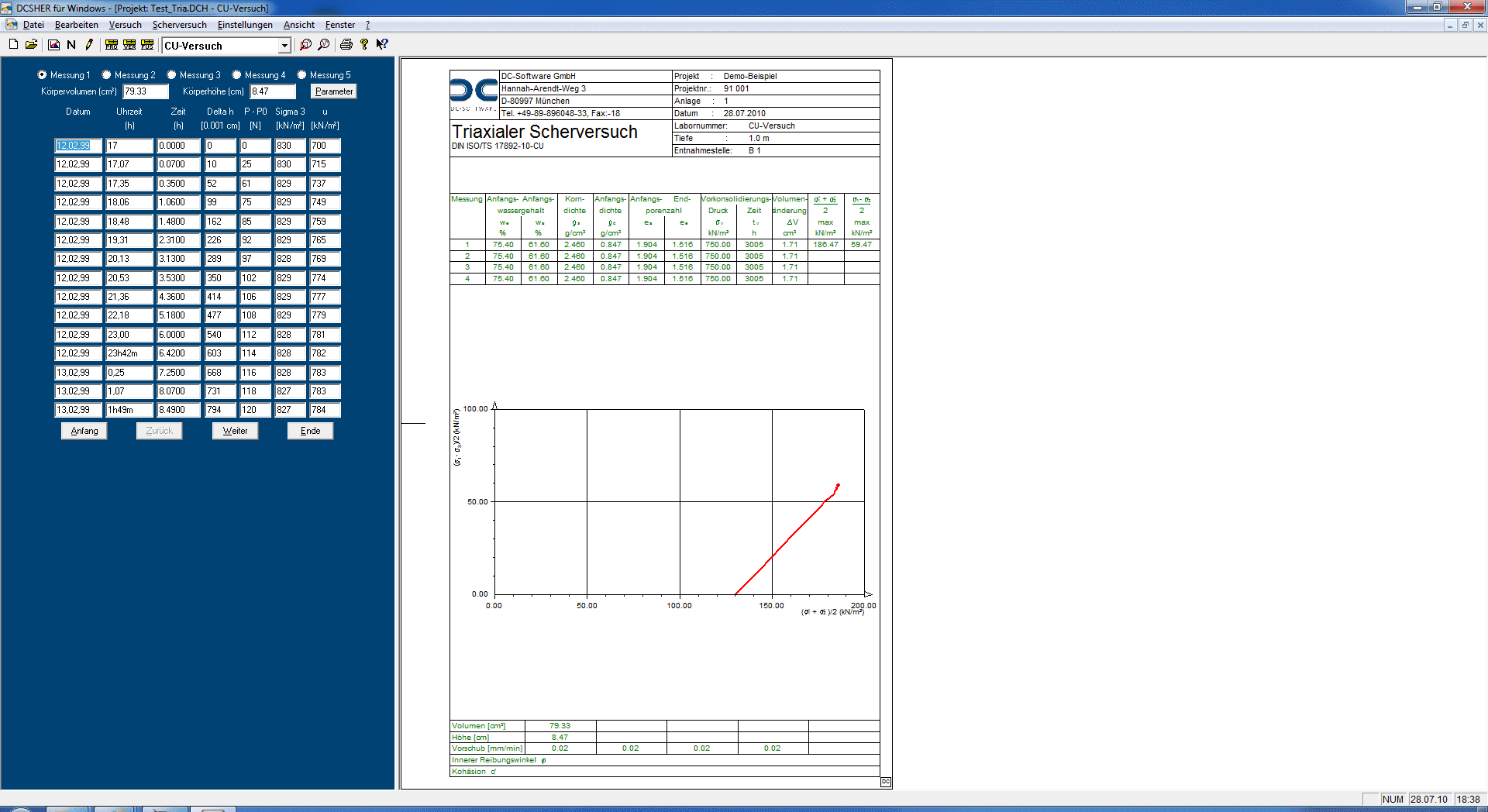Screen dimensions: 1488x812
Task: Open the Ansicht menu
Action: click(299, 25)
